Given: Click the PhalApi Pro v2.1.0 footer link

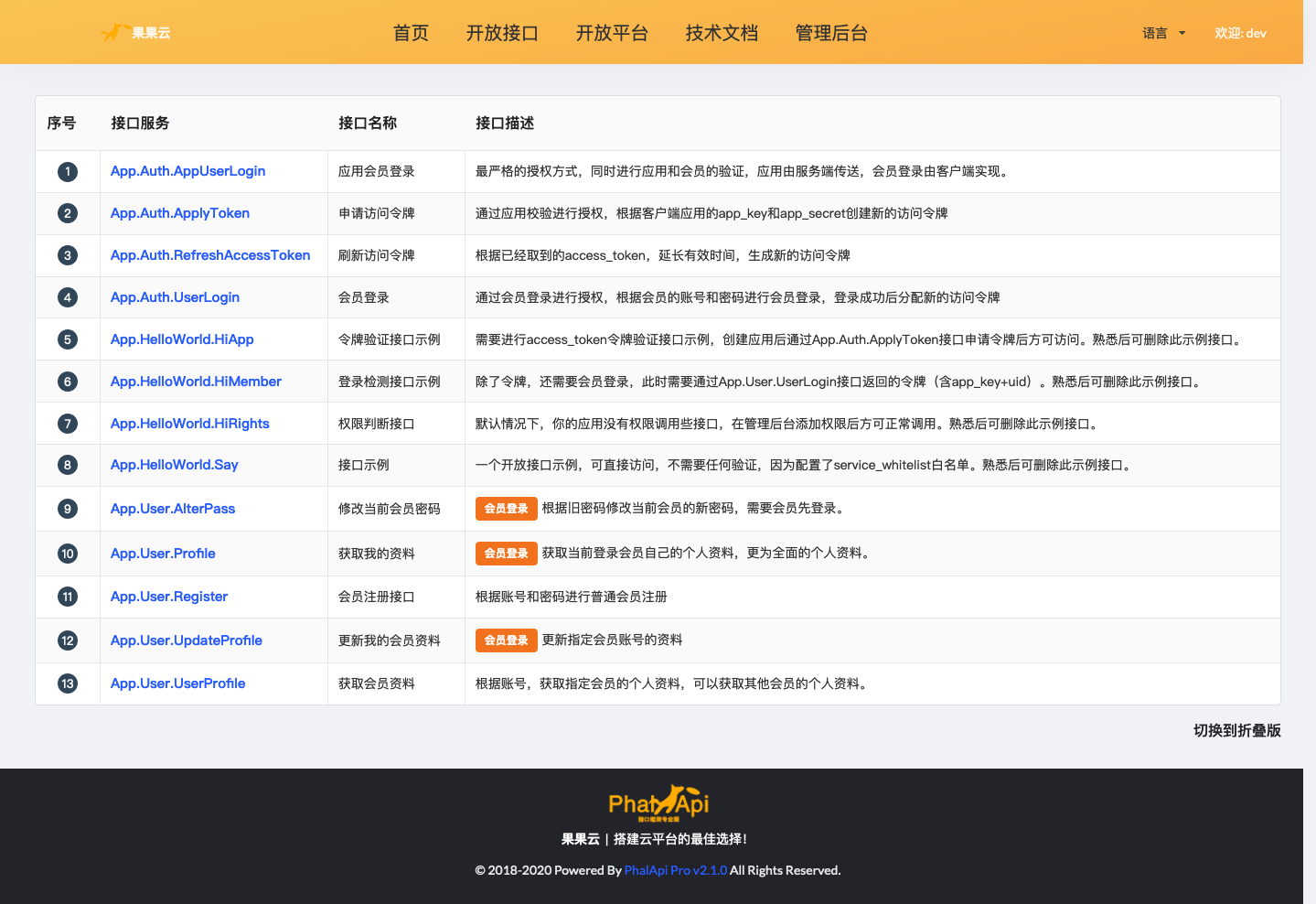Looking at the screenshot, I should click(x=675, y=870).
